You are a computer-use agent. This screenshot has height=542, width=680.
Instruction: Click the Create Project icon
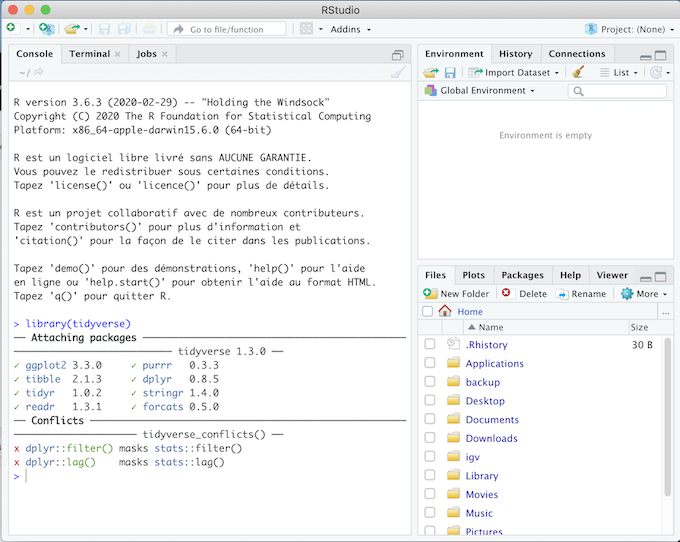coord(46,29)
